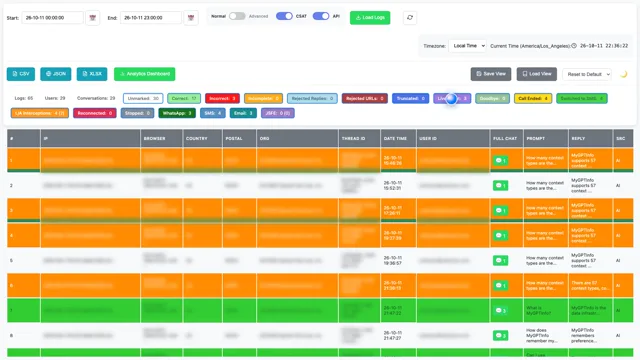Filter by the Truncated chip
The height and width of the screenshot is (360, 640).
[x=410, y=98]
